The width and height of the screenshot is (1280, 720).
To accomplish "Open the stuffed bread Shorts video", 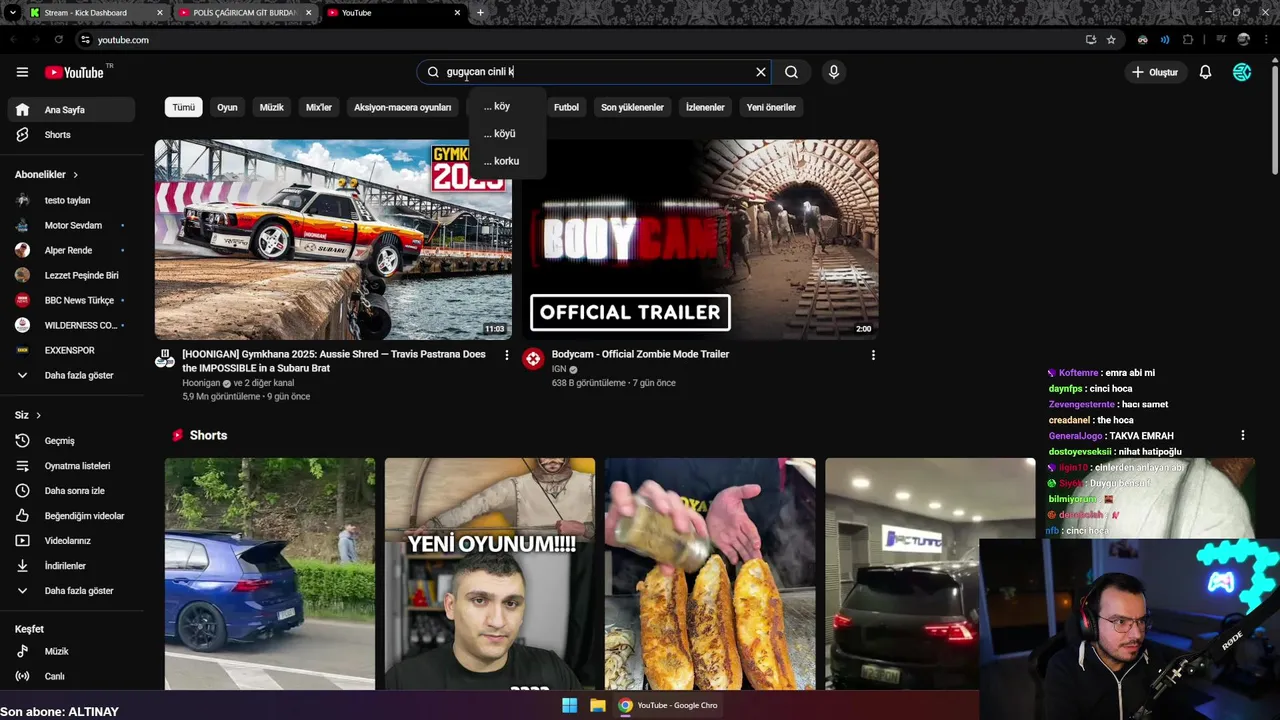I will coord(710,574).
